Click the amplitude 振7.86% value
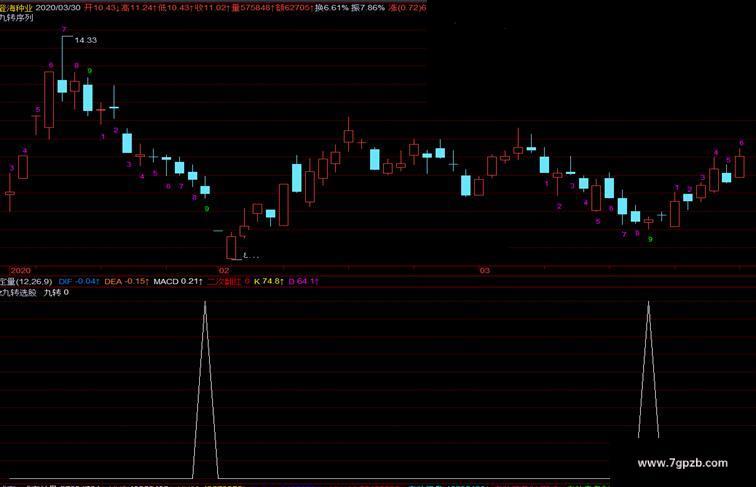Viewport: 756px width, 487px height. tap(368, 8)
